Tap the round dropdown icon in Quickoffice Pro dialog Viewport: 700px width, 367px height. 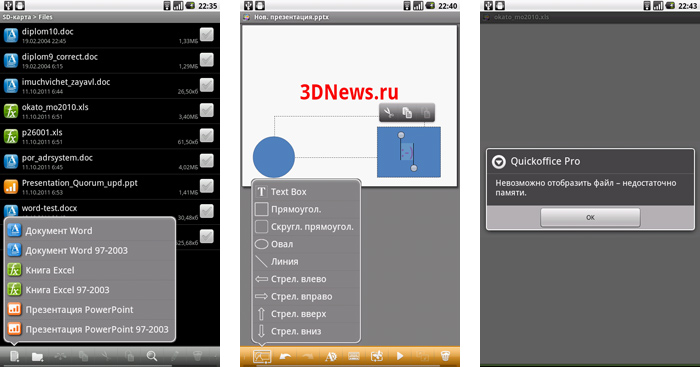(x=499, y=162)
